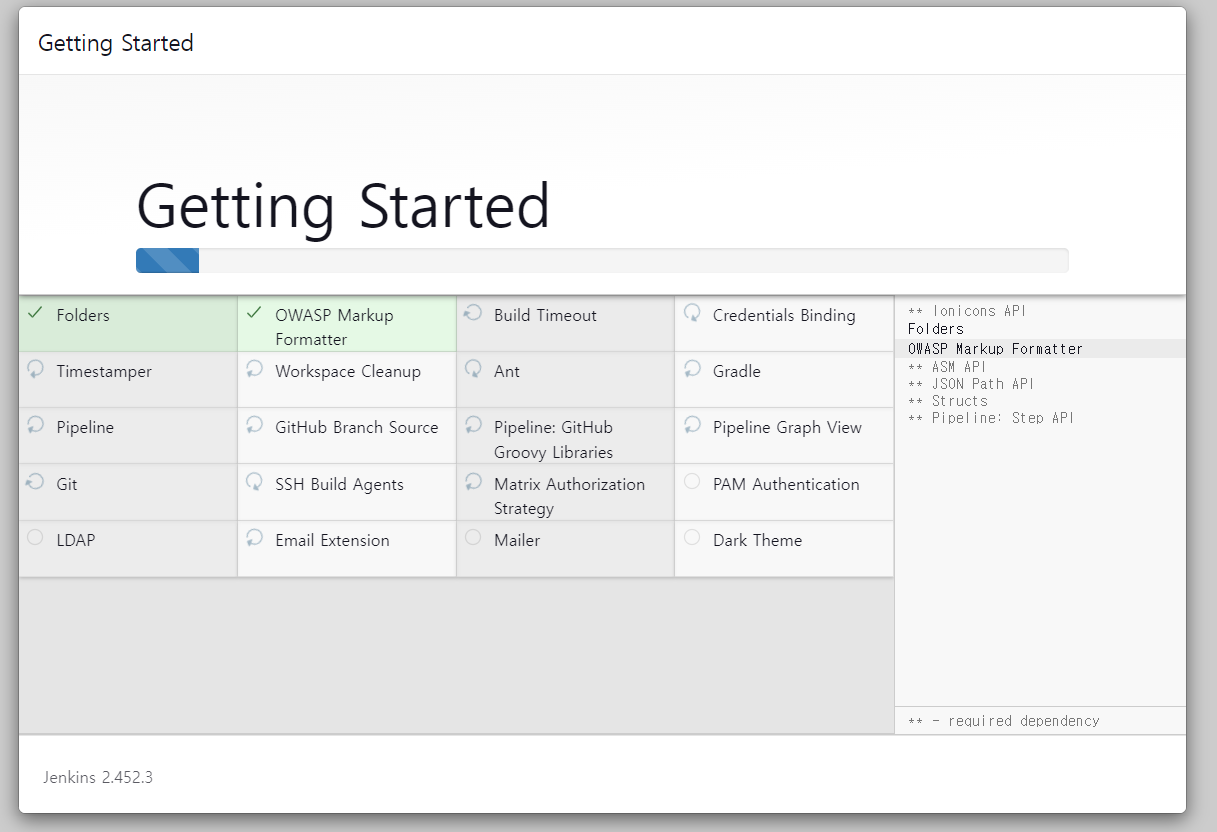Click the spinner icon next to Build Timeout

(473, 313)
